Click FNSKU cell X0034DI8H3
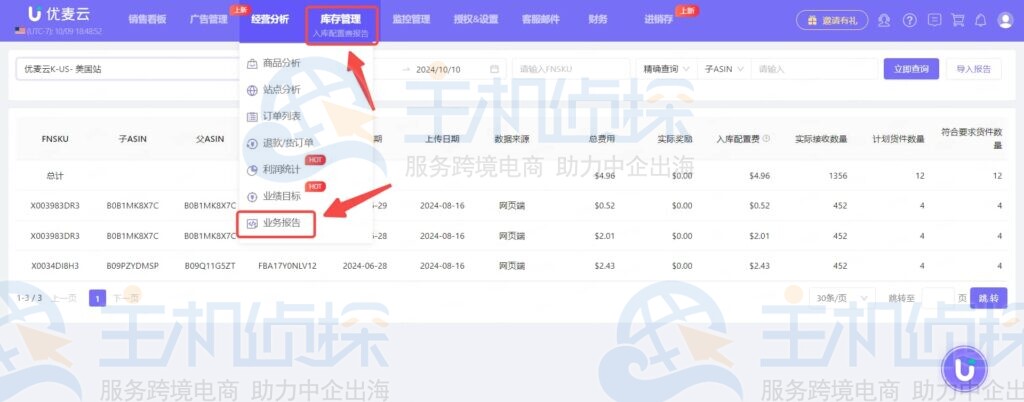 (x=55, y=266)
